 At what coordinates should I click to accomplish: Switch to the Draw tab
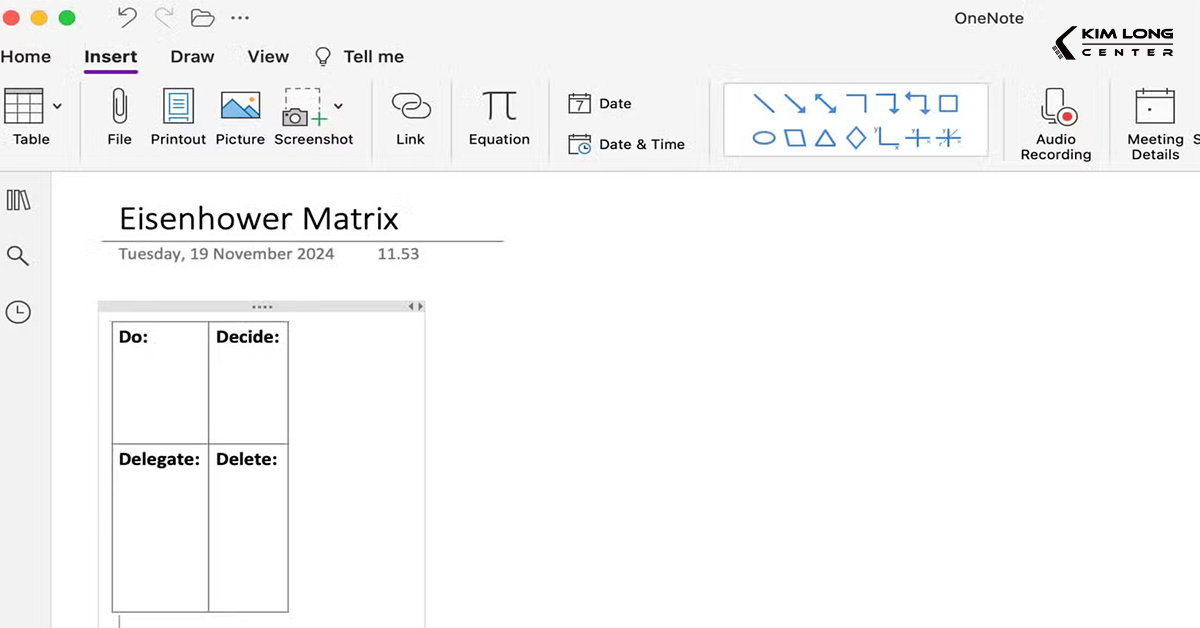click(x=192, y=57)
